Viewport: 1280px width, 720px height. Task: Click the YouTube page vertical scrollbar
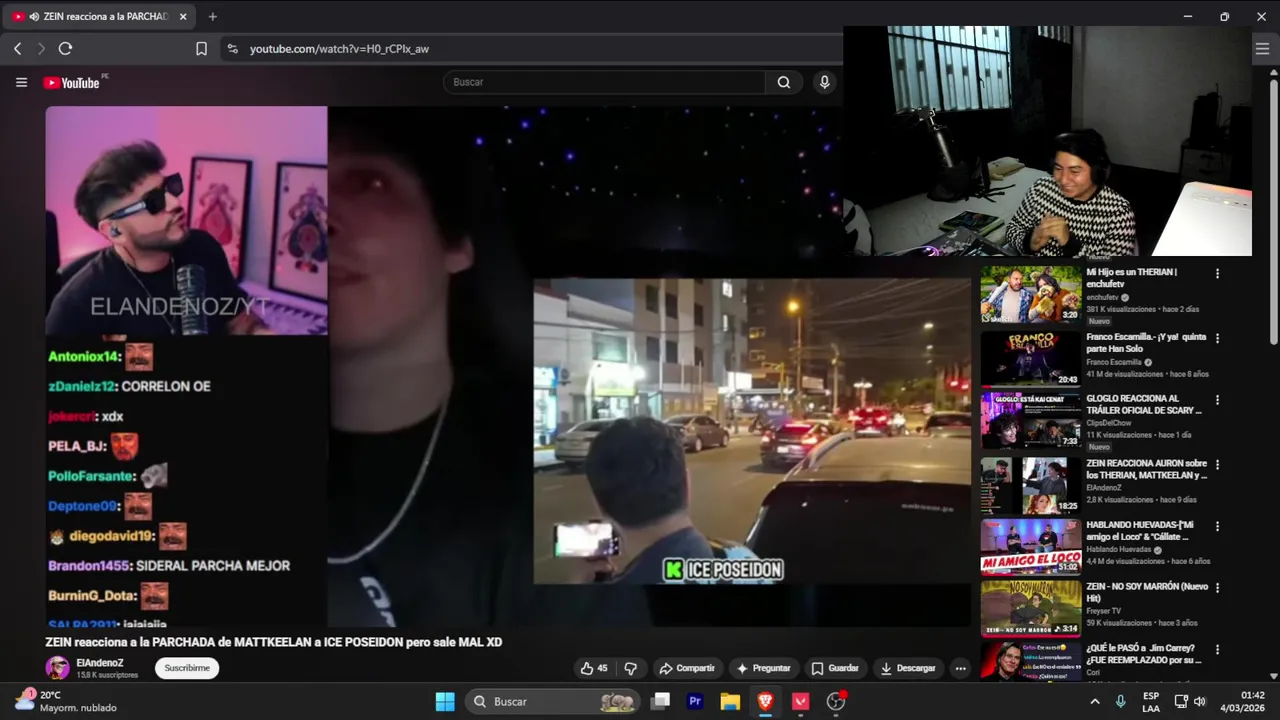pos(1273,210)
